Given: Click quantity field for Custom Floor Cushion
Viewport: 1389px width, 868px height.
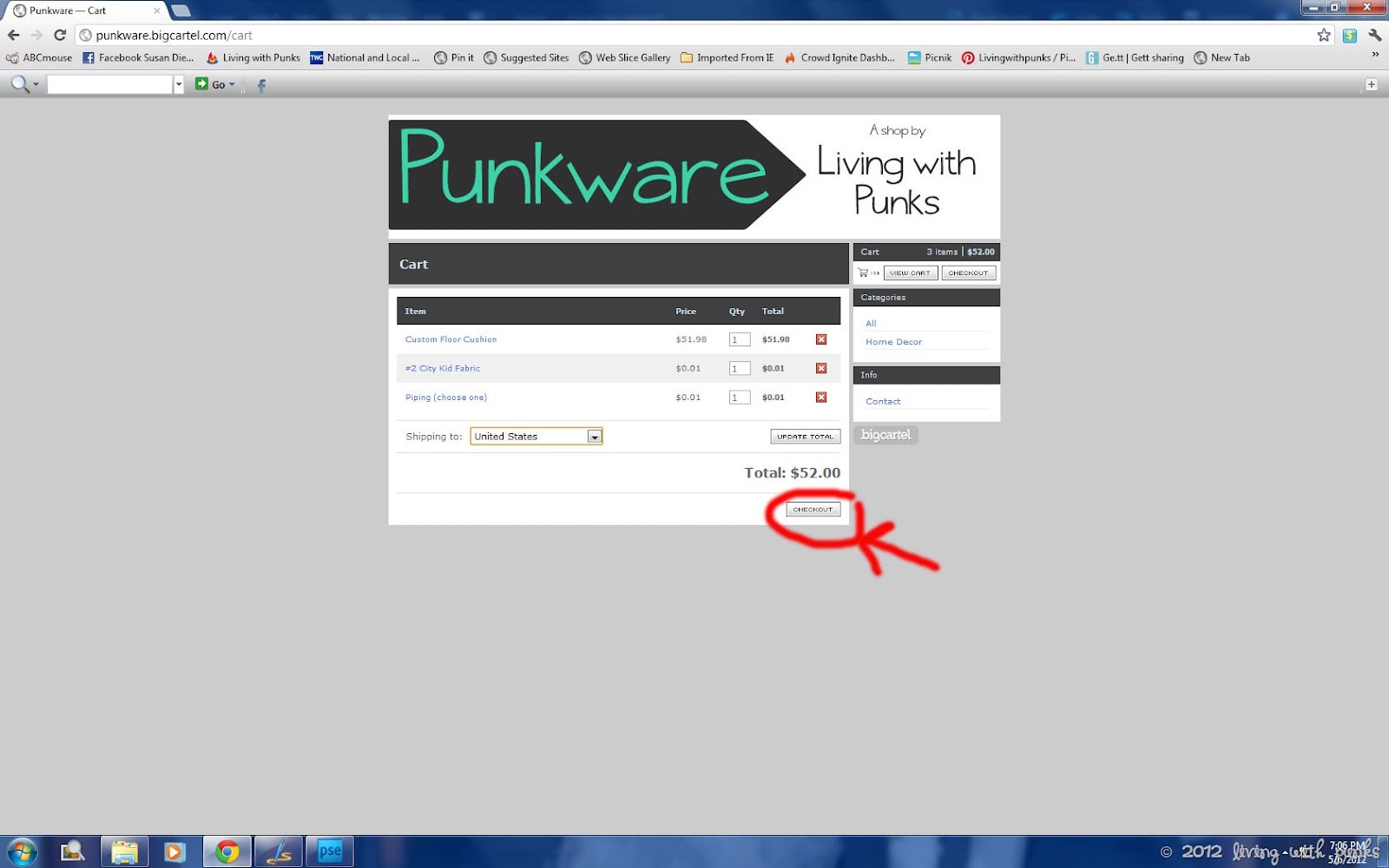Looking at the screenshot, I should click(740, 339).
